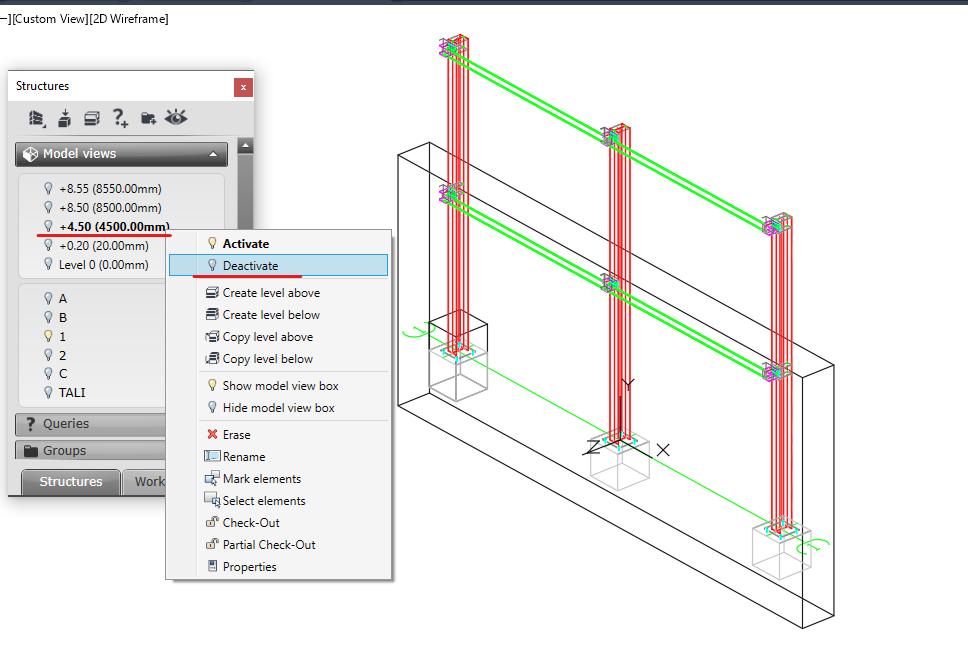
Task: Choose Rename from the context menu
Action: [x=243, y=456]
